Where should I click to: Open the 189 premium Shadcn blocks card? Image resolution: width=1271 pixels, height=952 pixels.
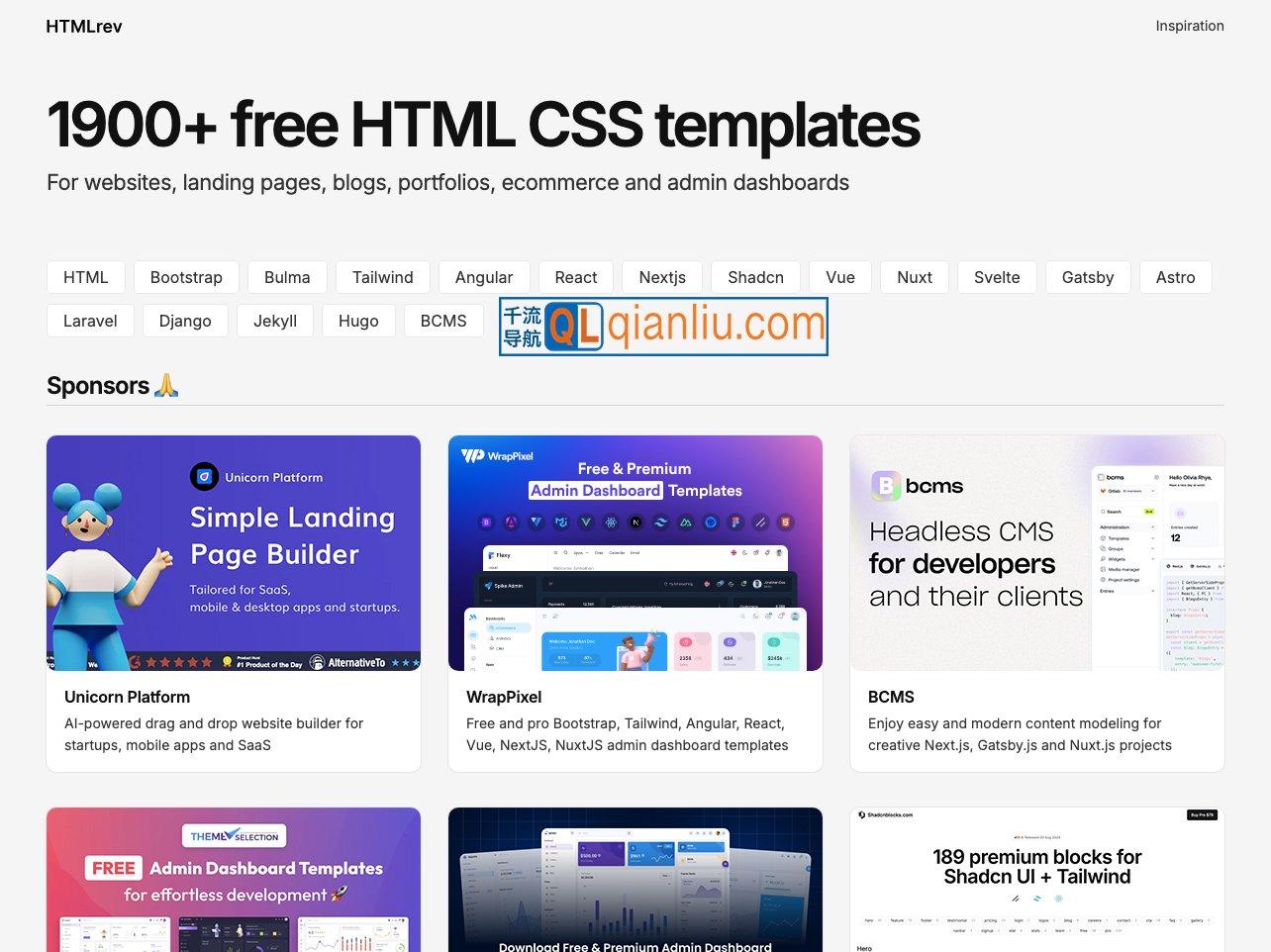[1036, 880]
